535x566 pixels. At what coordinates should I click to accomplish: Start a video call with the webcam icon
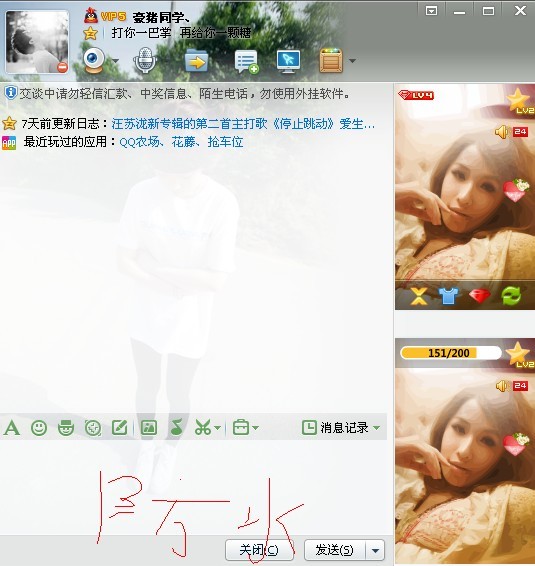94,60
